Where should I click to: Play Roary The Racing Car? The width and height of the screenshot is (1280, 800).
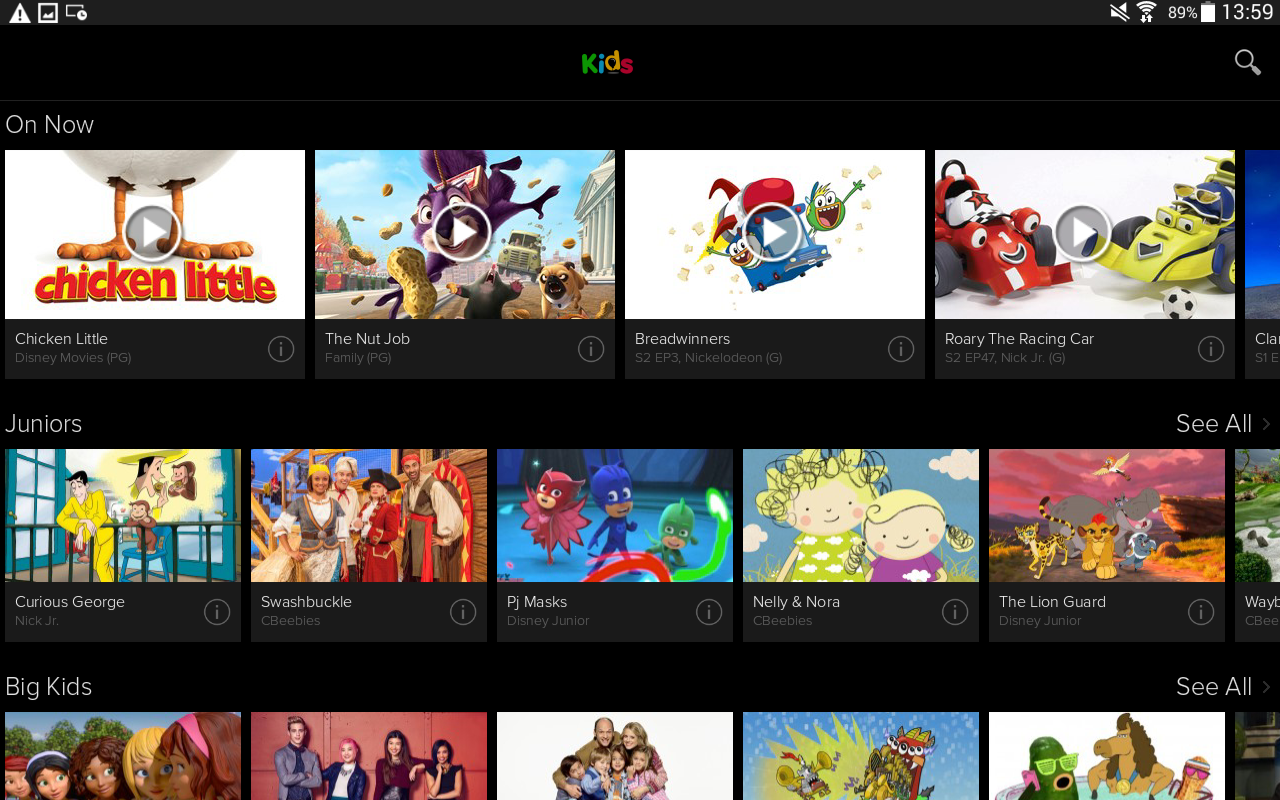point(1083,232)
